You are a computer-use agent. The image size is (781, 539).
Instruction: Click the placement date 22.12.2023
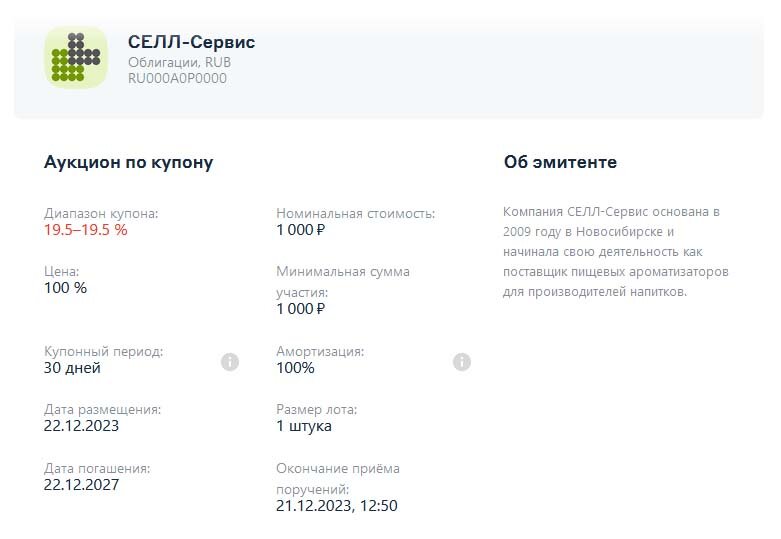81,425
